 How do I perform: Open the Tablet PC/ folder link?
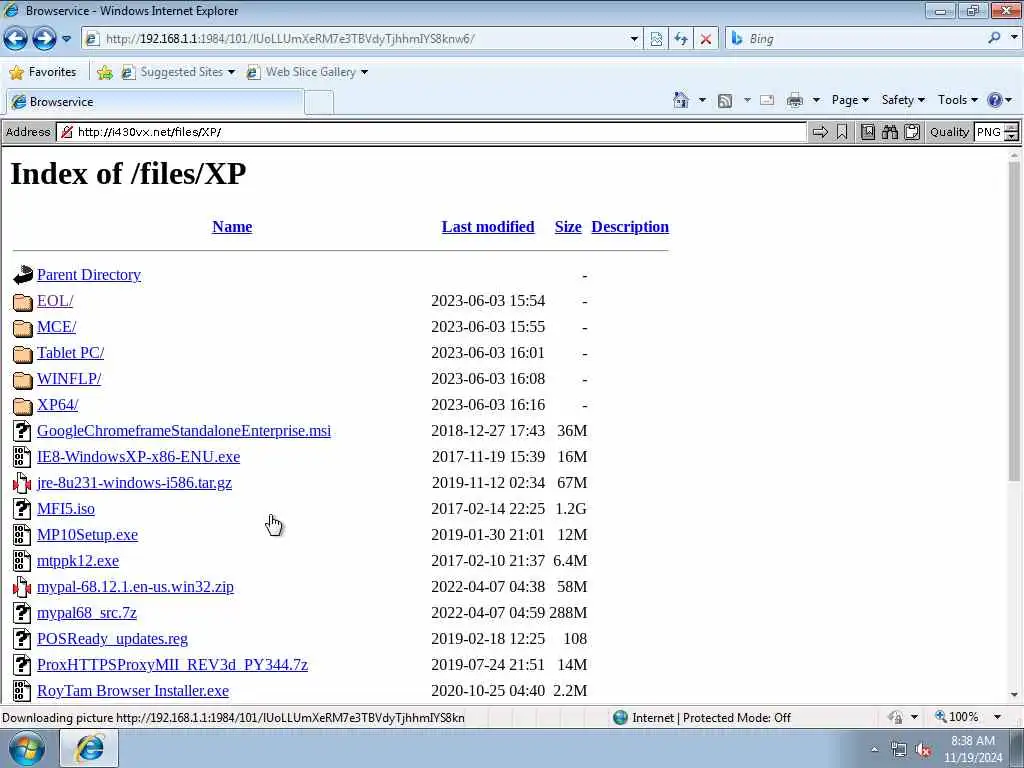tap(71, 353)
